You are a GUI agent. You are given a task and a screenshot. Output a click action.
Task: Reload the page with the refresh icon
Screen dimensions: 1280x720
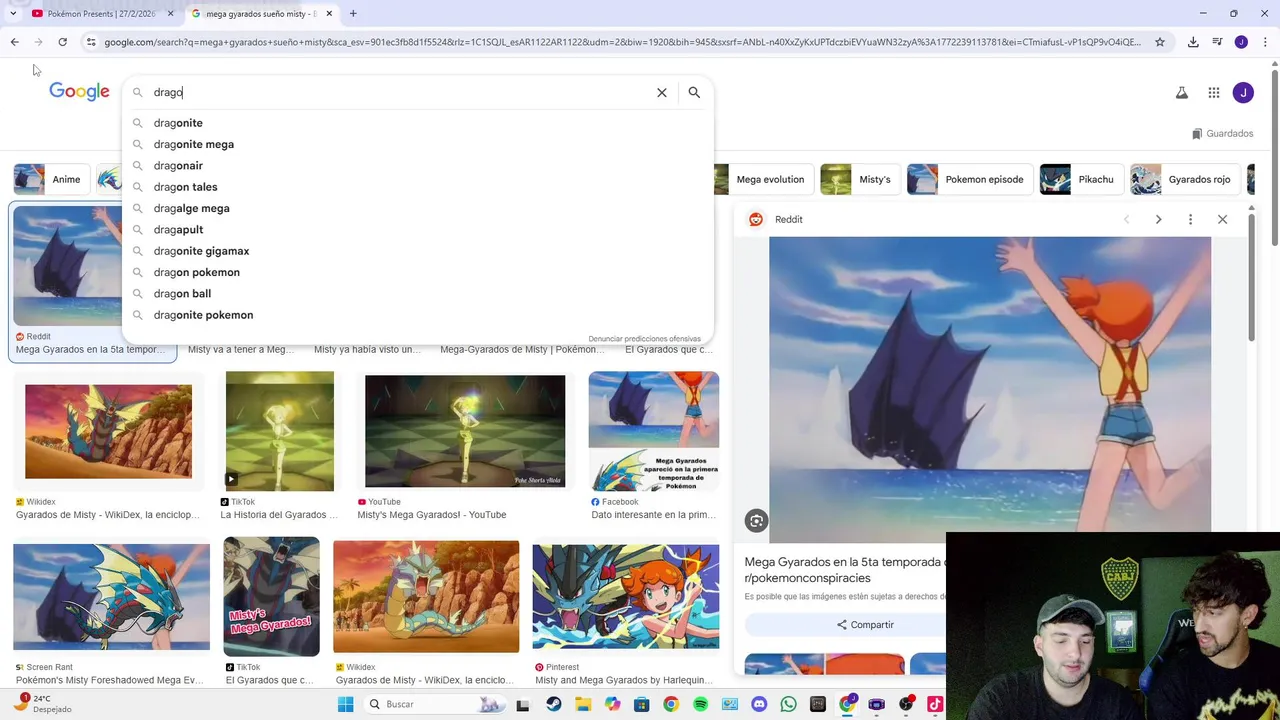[62, 42]
